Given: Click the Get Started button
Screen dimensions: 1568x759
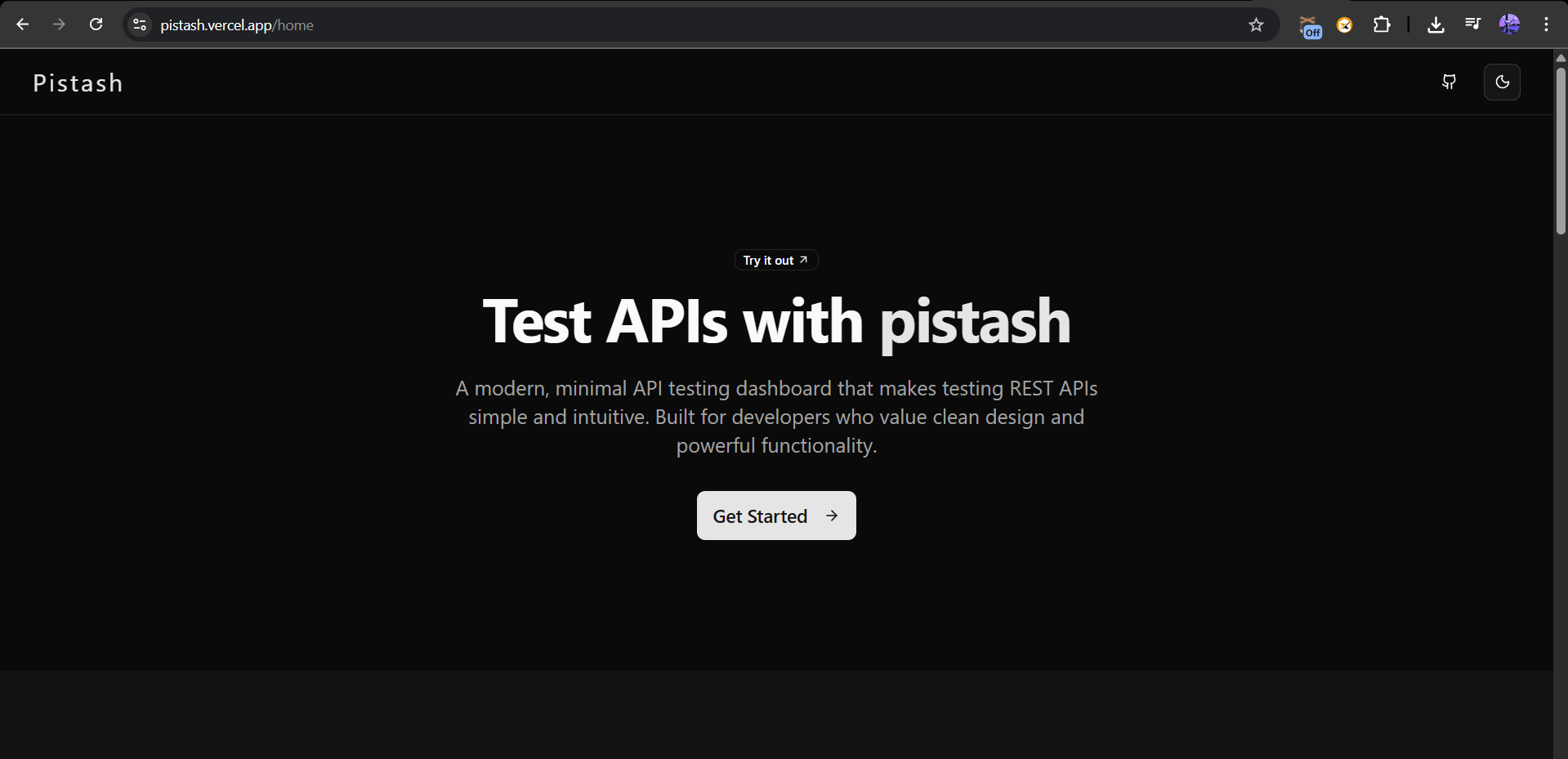Looking at the screenshot, I should 775,516.
